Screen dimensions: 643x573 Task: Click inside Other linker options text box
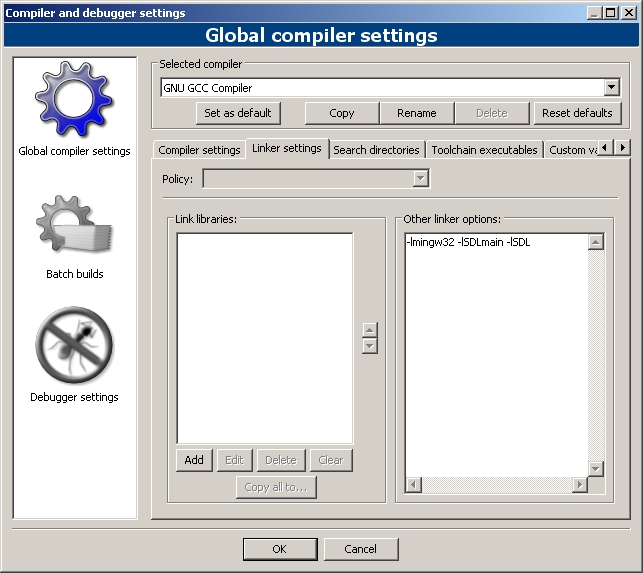tap(496, 355)
